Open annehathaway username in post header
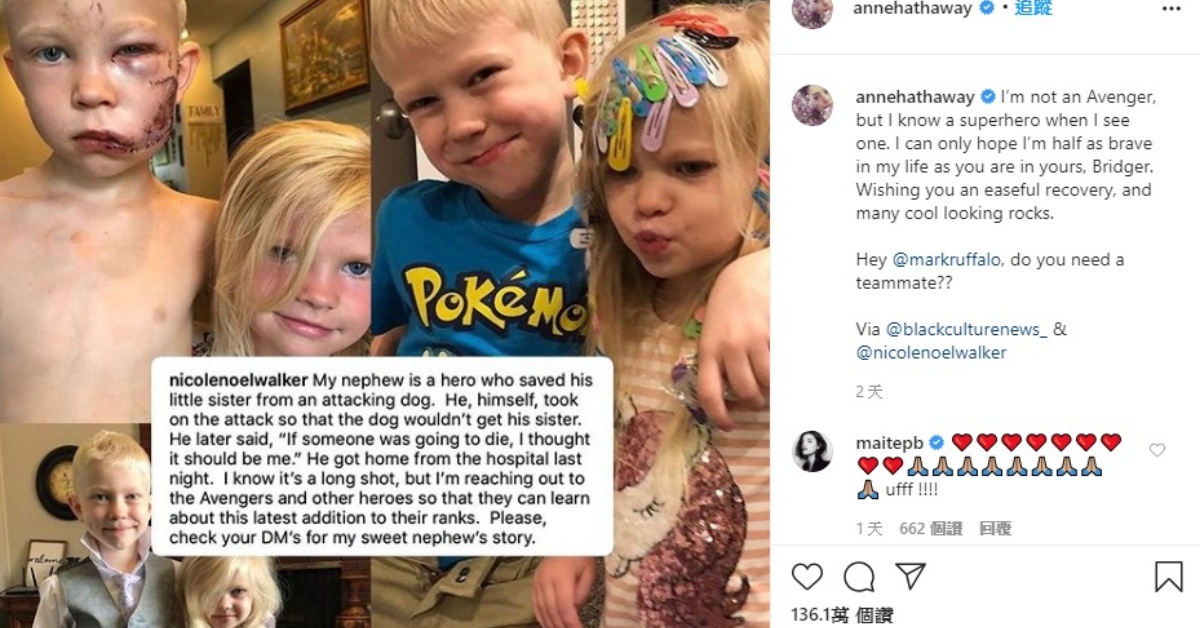The height and width of the screenshot is (628, 1200). pos(914,8)
